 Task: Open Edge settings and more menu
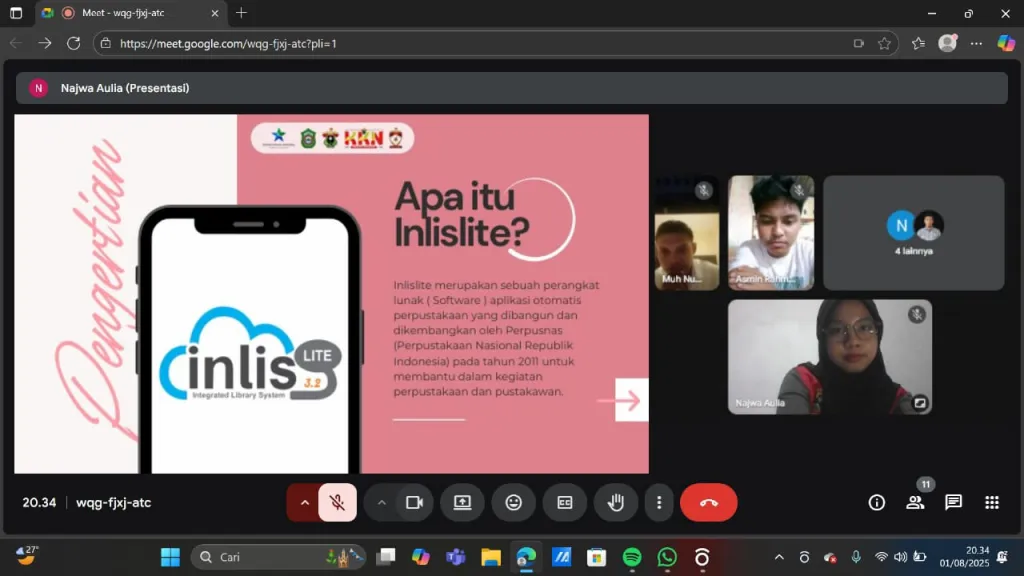coord(976,44)
